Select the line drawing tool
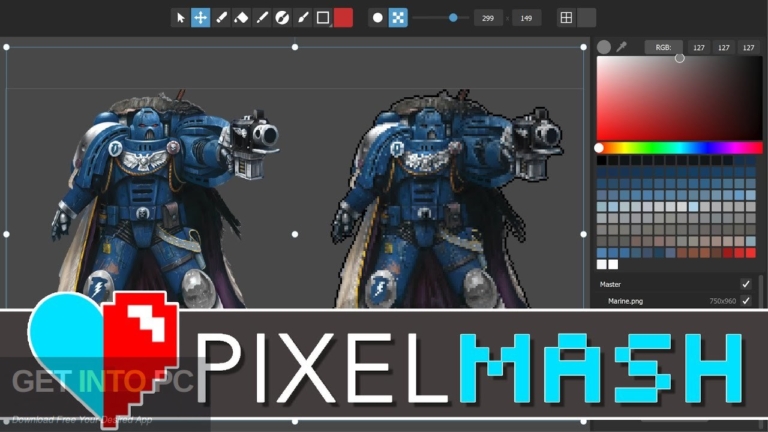This screenshot has height=432, width=768. (x=262, y=18)
